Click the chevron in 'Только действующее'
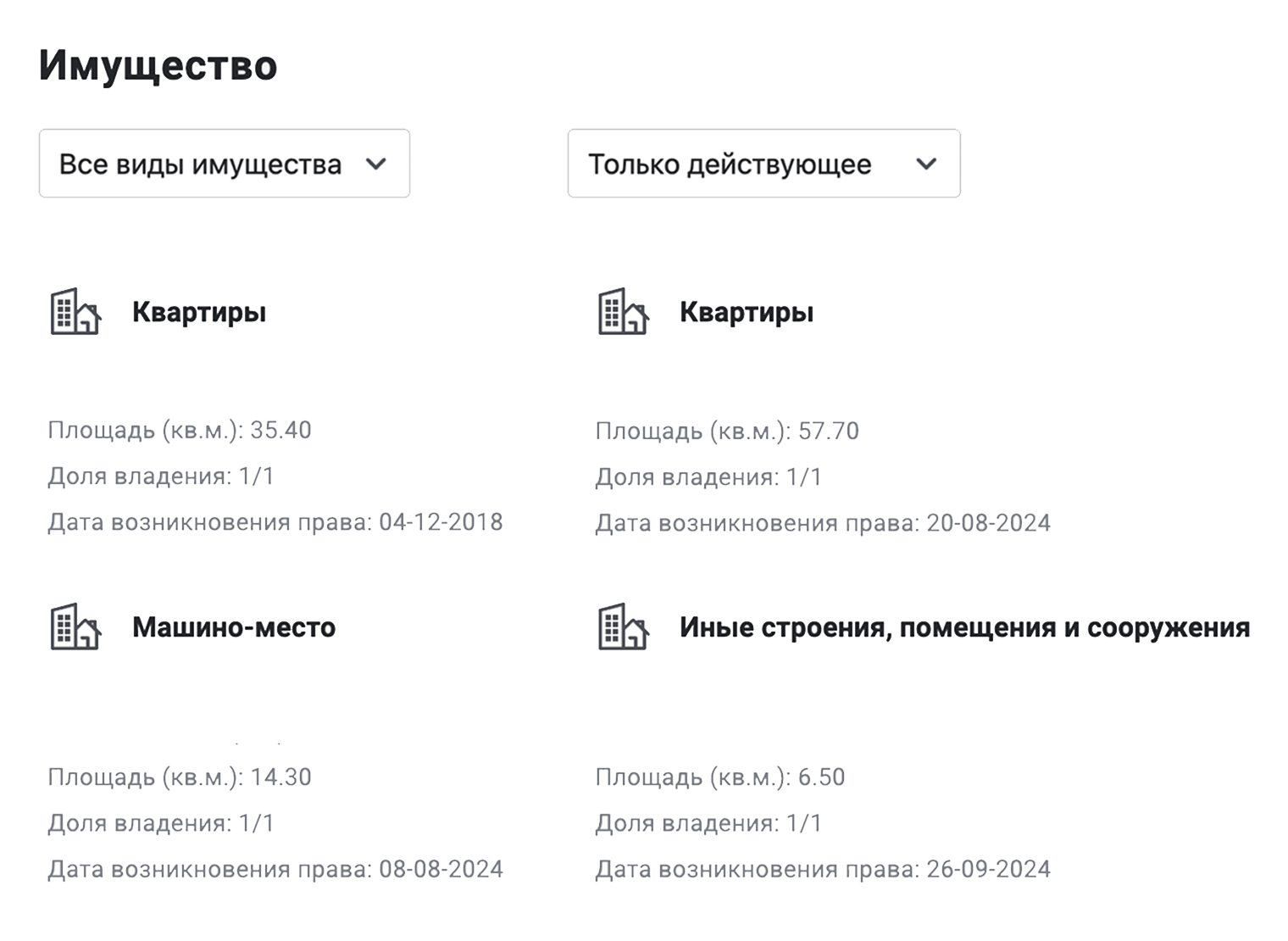This screenshot has width=1288, height=941. pos(927,164)
